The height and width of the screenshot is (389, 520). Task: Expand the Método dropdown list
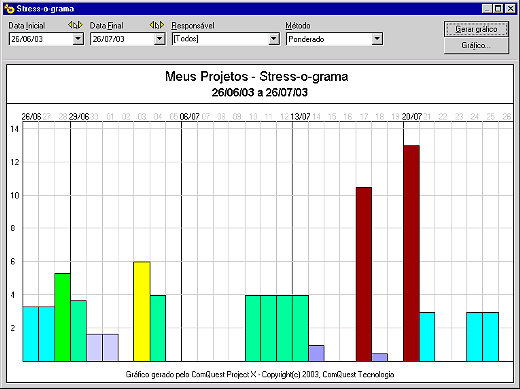tap(377, 39)
